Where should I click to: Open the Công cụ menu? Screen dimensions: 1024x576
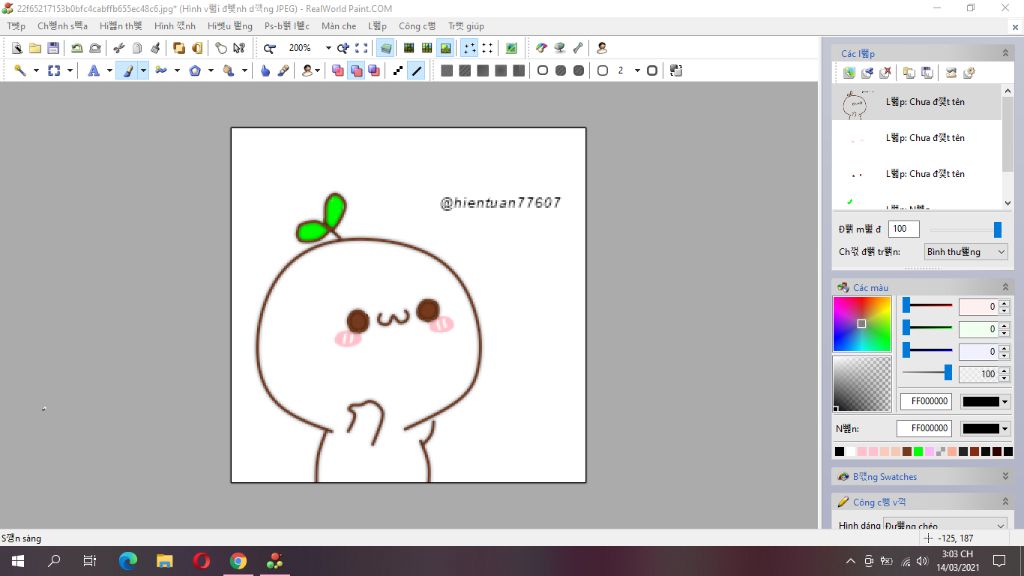417,26
